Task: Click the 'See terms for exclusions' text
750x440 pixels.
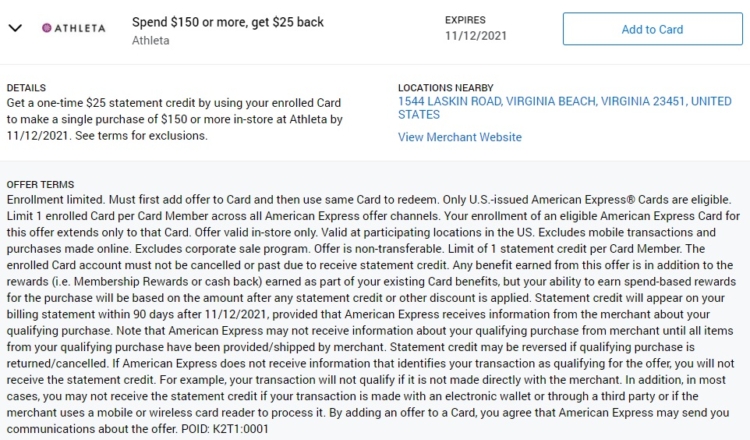Action: [x=141, y=136]
